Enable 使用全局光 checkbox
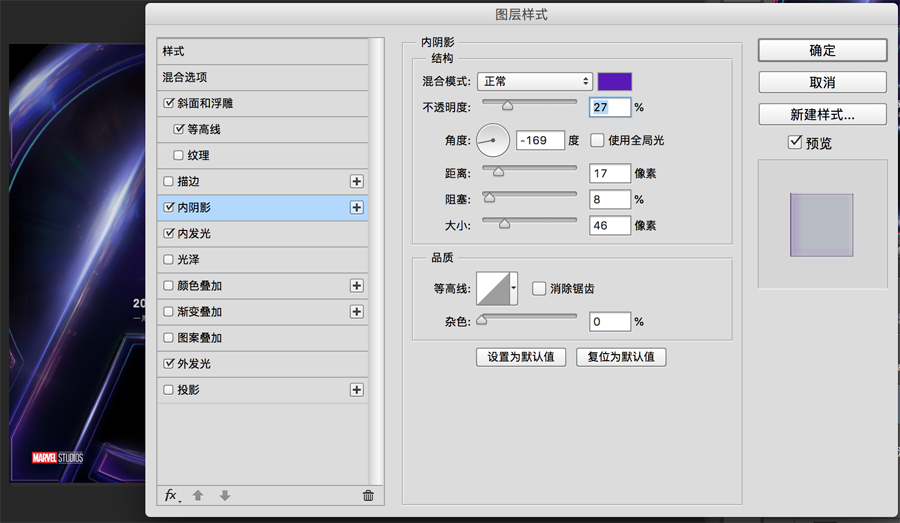The image size is (900, 523). [598, 140]
